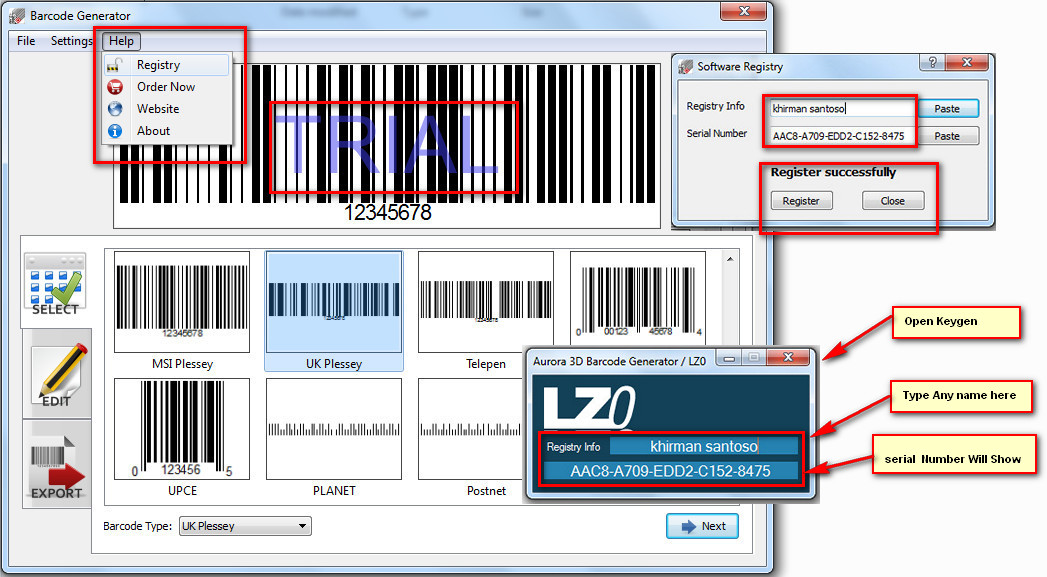The width and height of the screenshot is (1047, 577).
Task: Click the Registry Info name field
Action: 842,108
